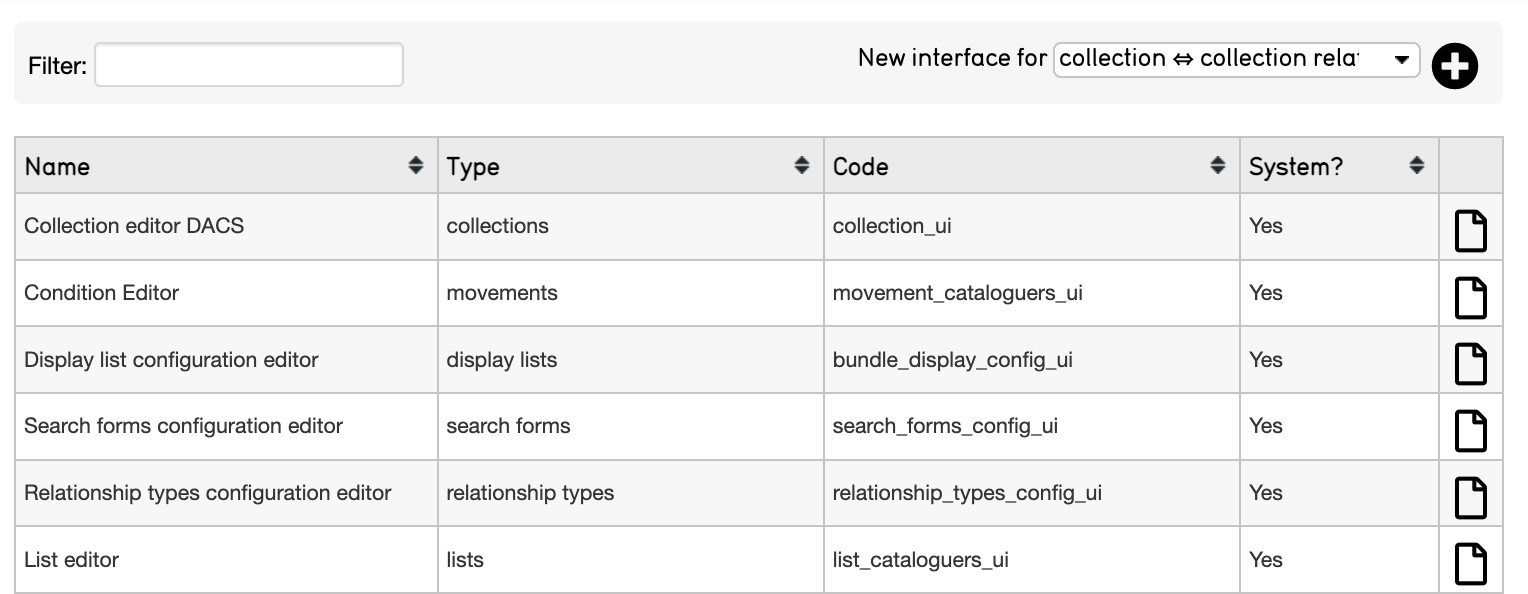Screen dimensions: 1528x594
Task: Sort table by Name column arrows
Action: (x=416, y=166)
